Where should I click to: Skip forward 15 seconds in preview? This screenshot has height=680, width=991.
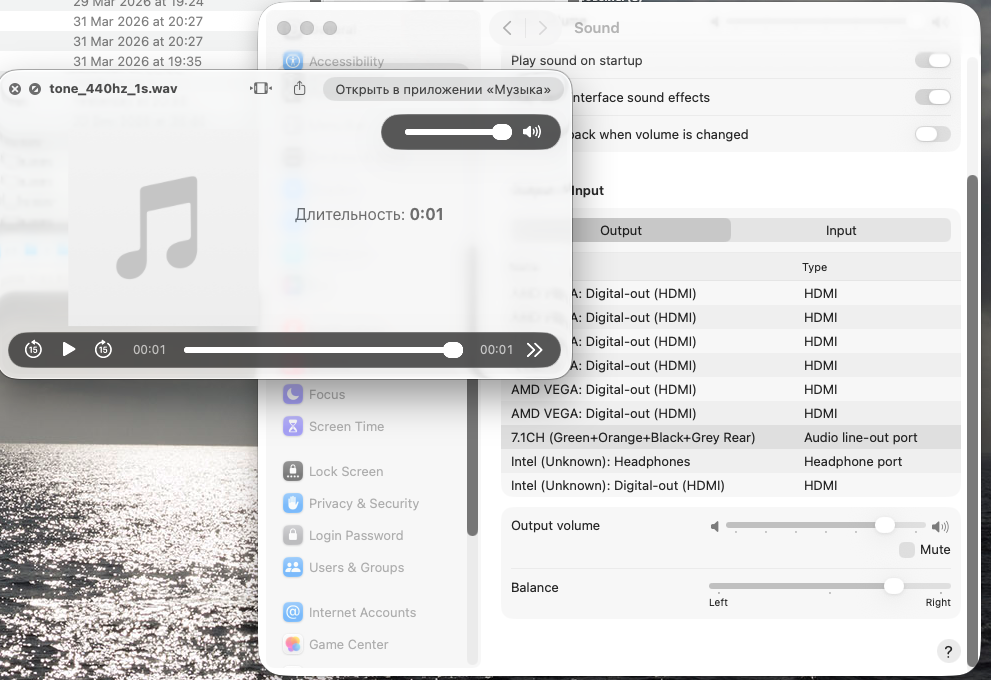coord(103,349)
